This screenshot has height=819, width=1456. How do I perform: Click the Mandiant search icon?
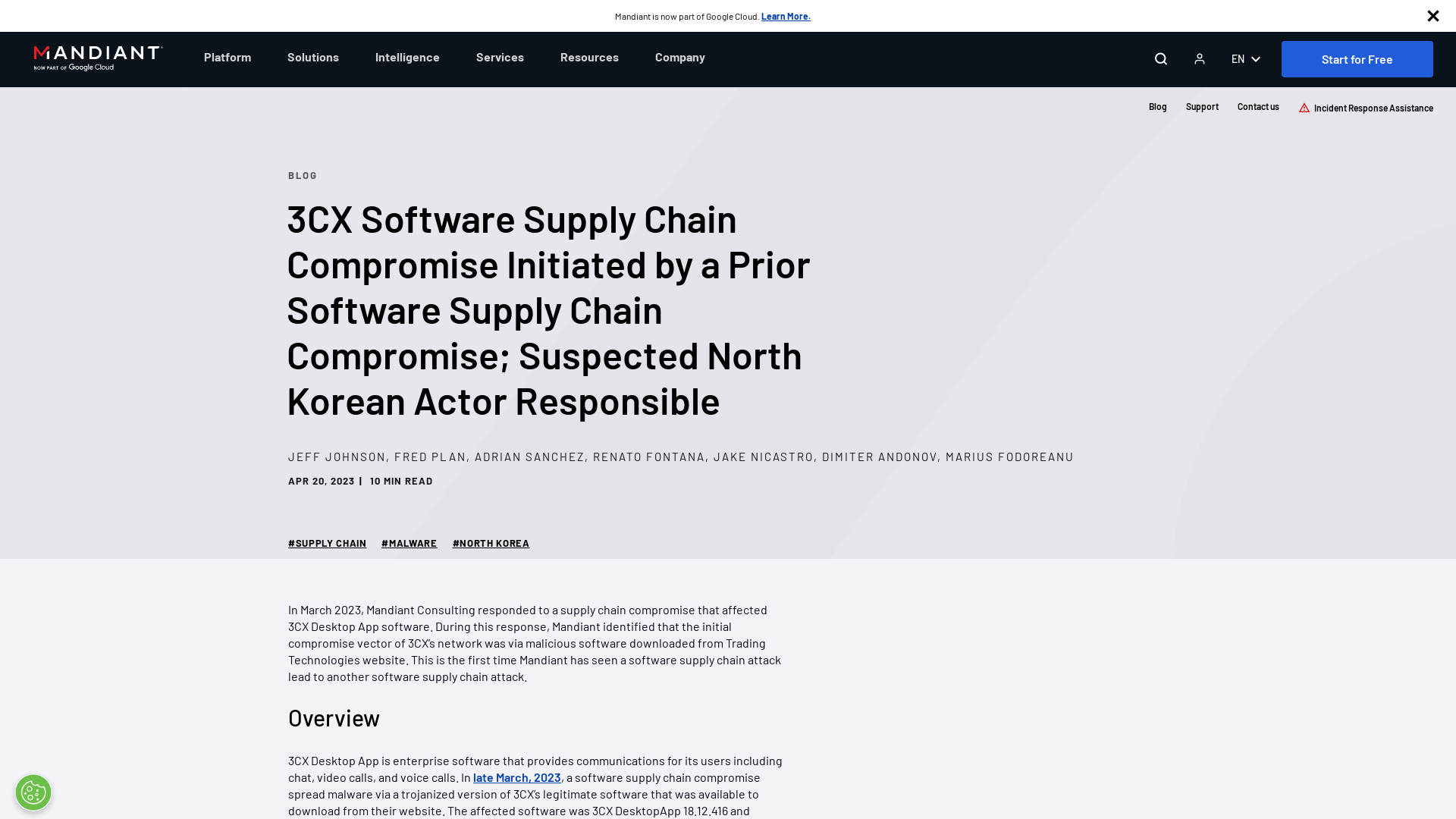[1161, 59]
